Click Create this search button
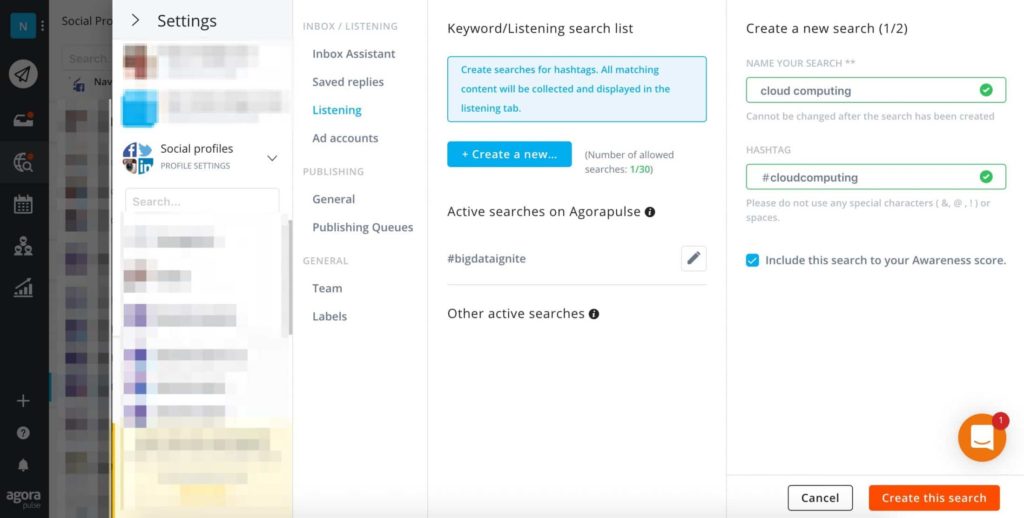Viewport: 1024px width, 518px height. 934,498
